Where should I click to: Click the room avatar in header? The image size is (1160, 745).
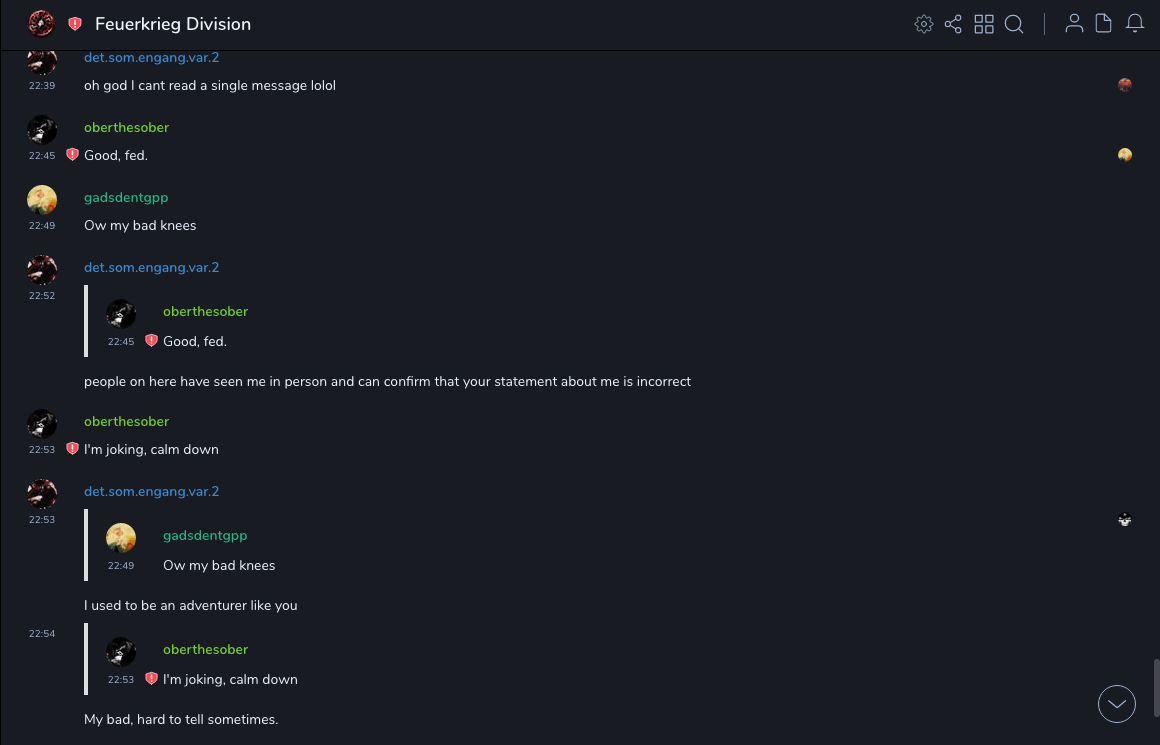click(x=41, y=23)
